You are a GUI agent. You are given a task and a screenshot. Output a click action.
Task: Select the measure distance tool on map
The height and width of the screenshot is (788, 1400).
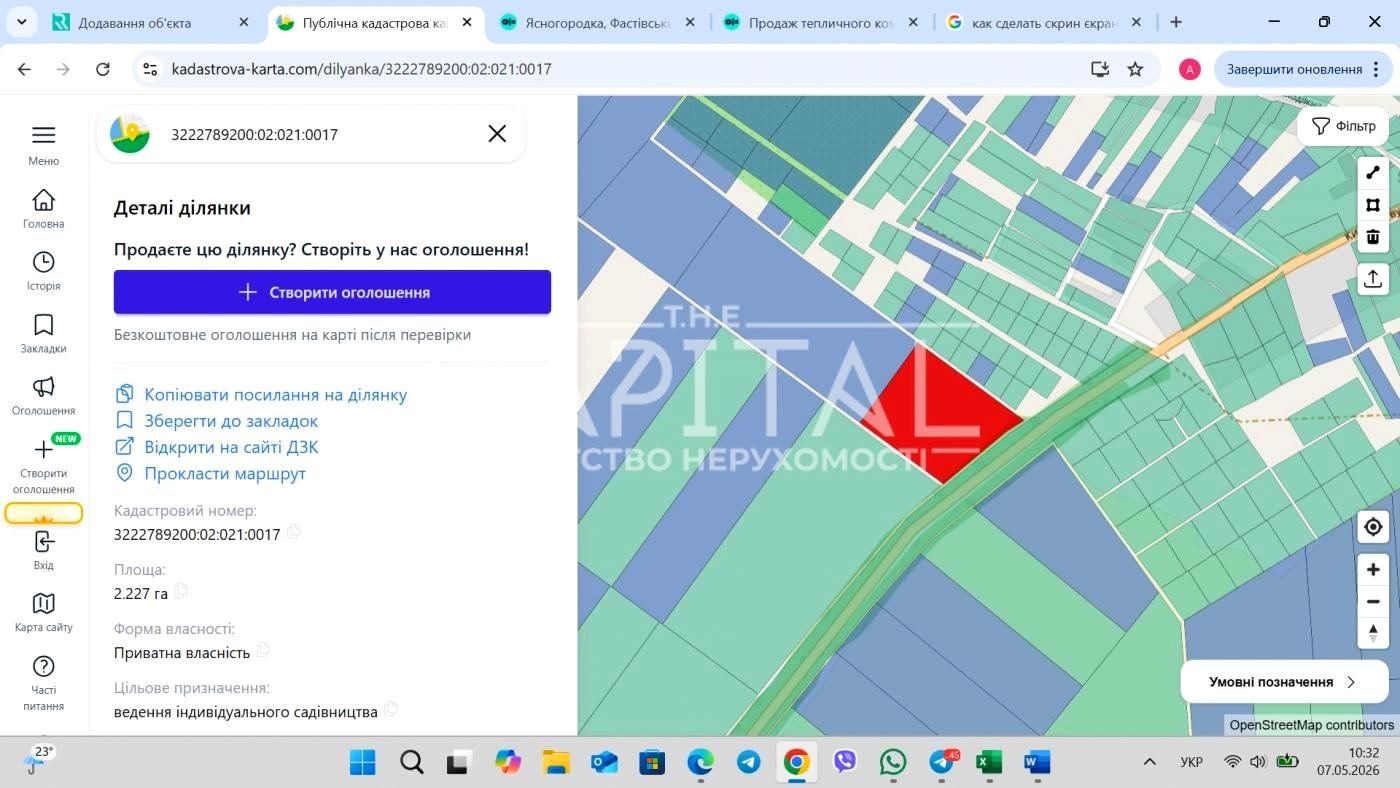point(1373,173)
